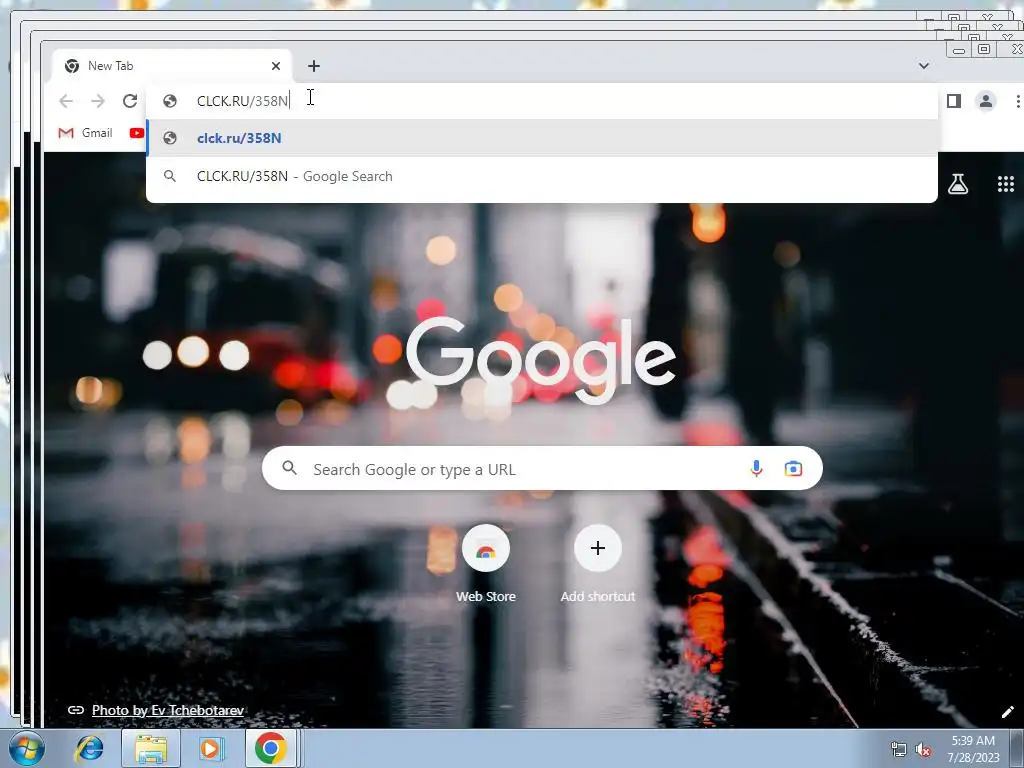Open the clock showing 5:39 AM
1024x768 pixels.
[x=973, y=749]
